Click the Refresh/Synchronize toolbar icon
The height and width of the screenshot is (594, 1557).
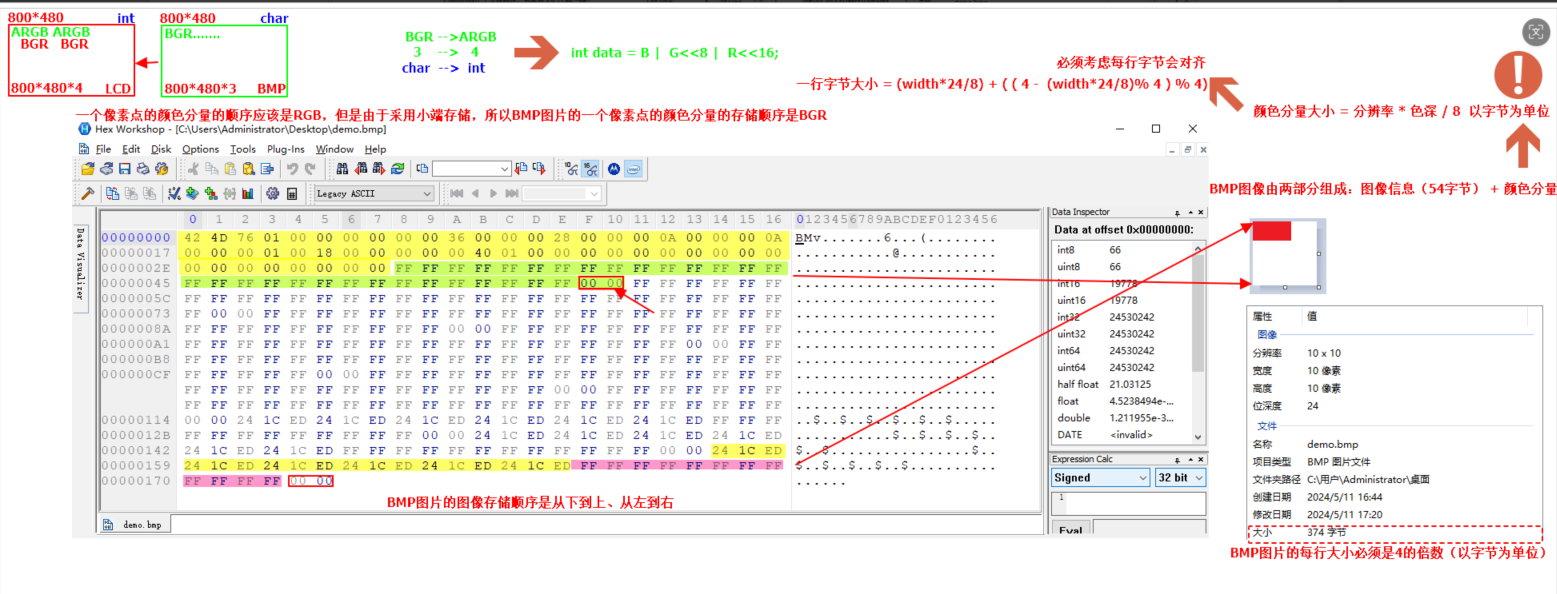click(396, 169)
